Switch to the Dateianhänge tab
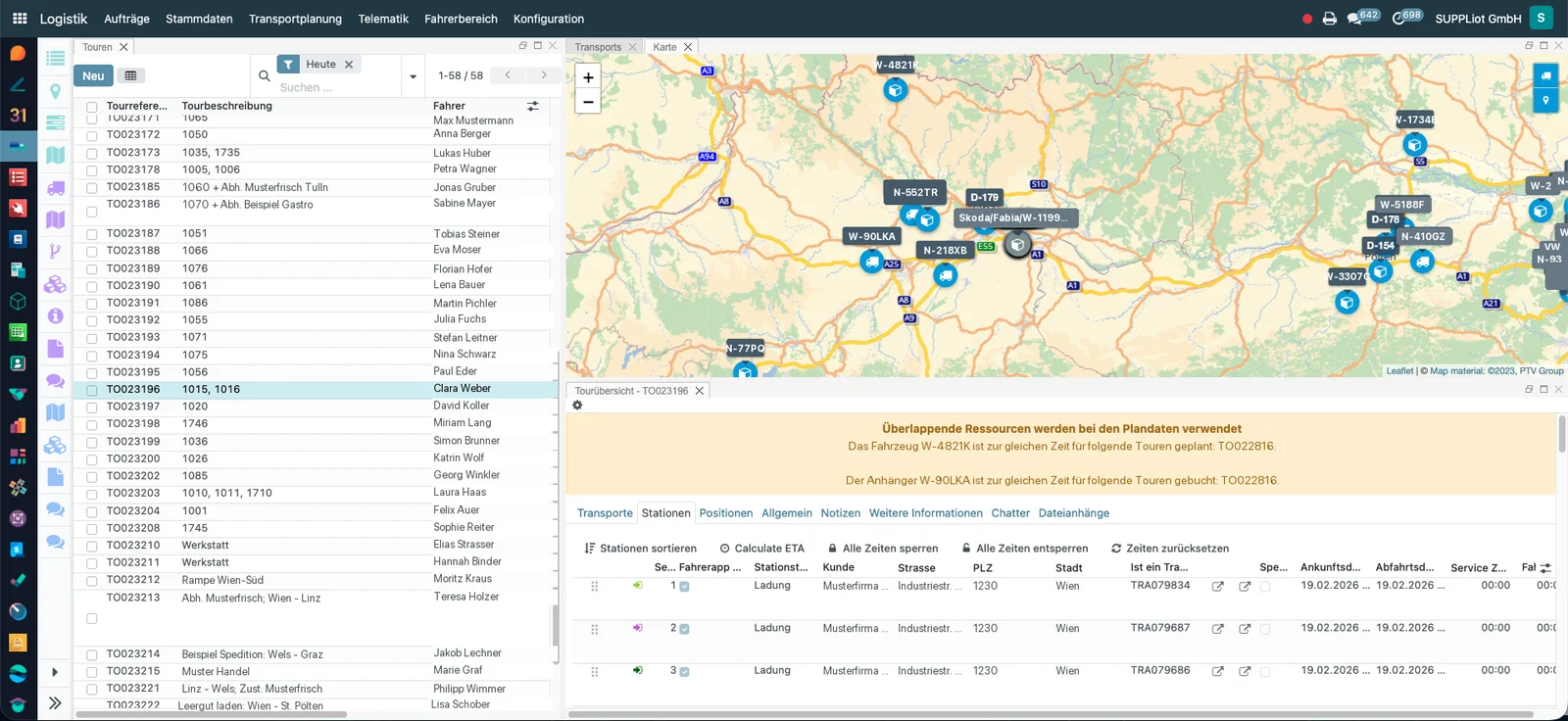This screenshot has width=1568, height=721. click(x=1074, y=513)
